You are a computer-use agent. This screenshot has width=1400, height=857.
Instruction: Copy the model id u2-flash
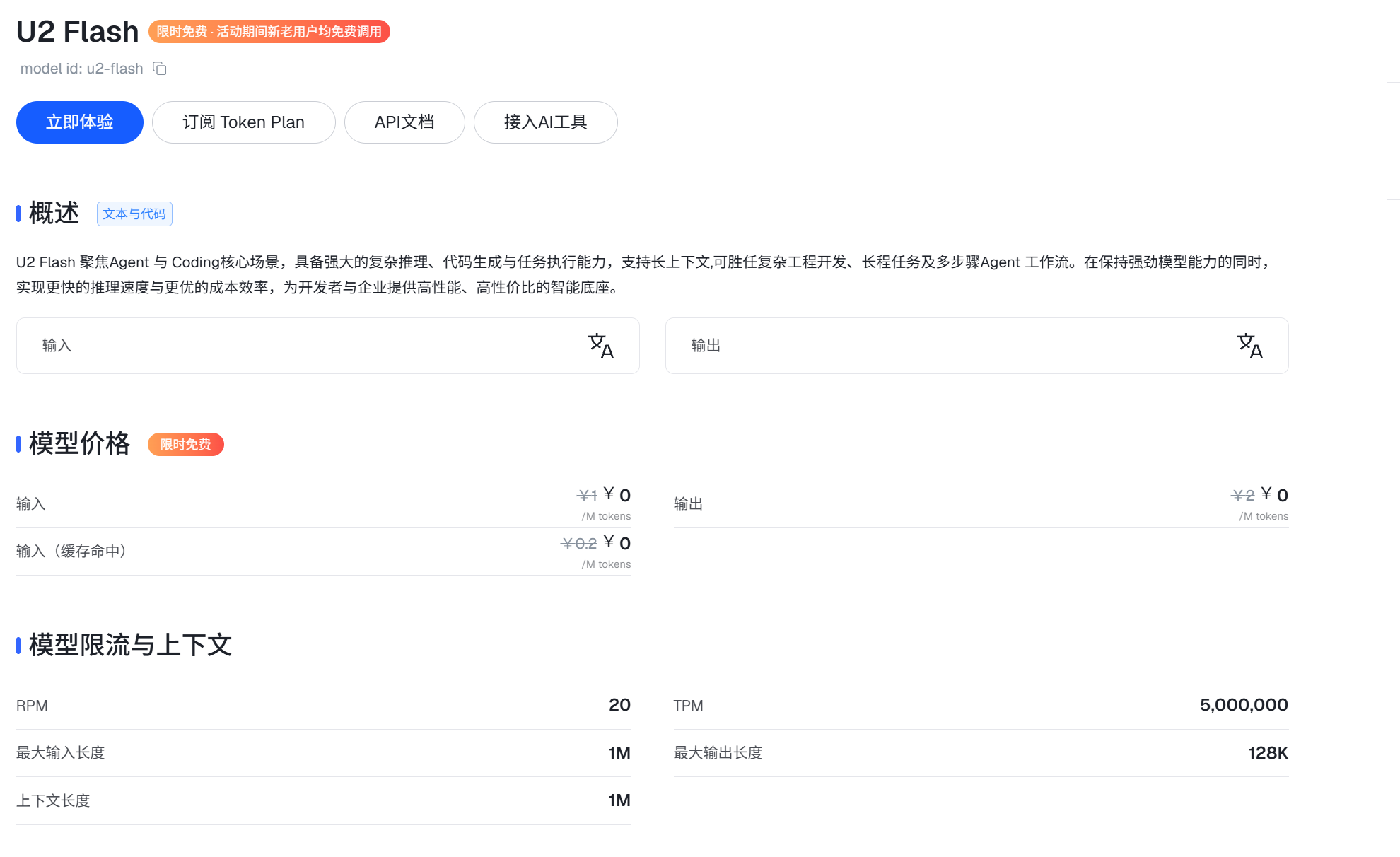tap(160, 69)
